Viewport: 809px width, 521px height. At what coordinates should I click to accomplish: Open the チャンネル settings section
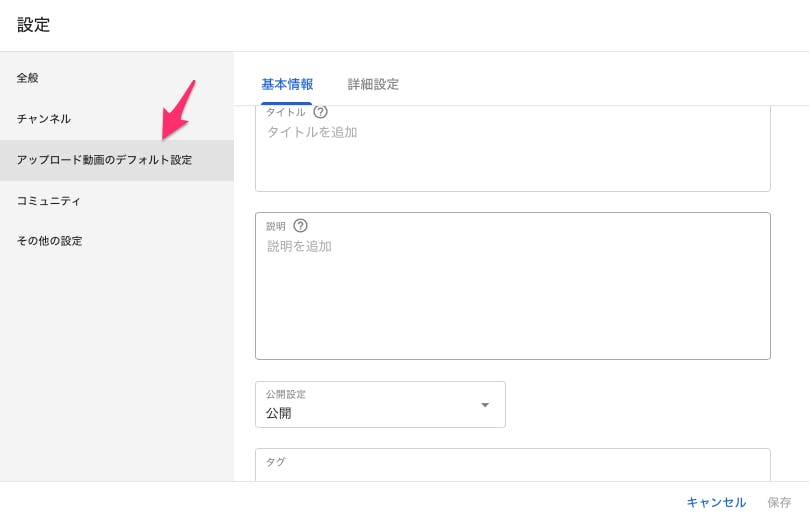coord(44,119)
